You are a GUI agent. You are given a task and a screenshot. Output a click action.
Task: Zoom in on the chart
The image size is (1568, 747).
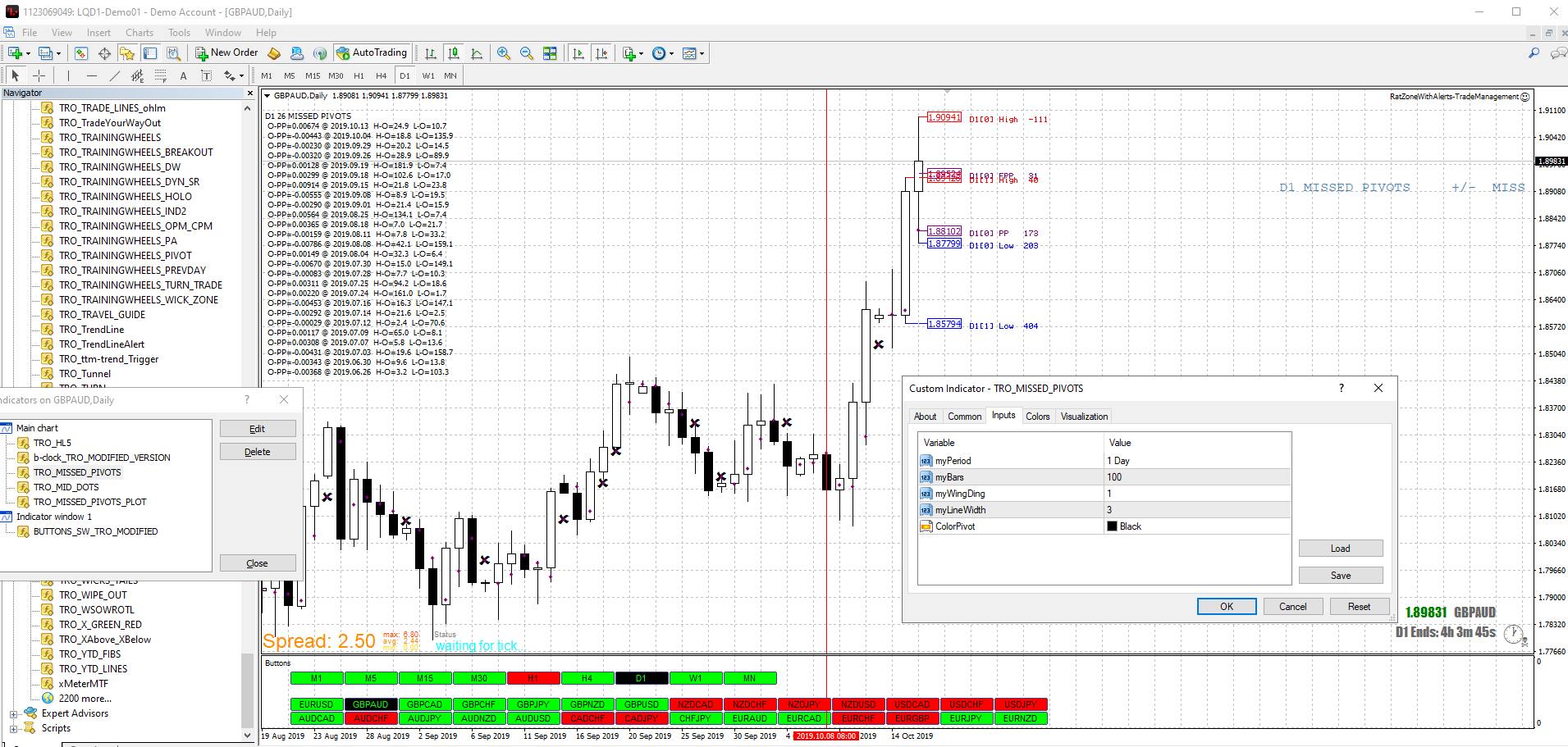tap(504, 53)
